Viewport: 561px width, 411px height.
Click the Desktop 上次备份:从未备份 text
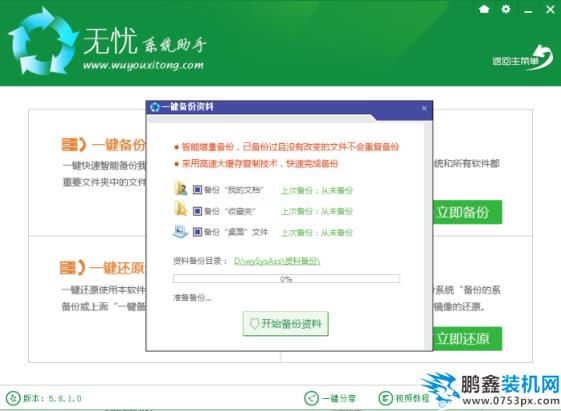point(317,233)
